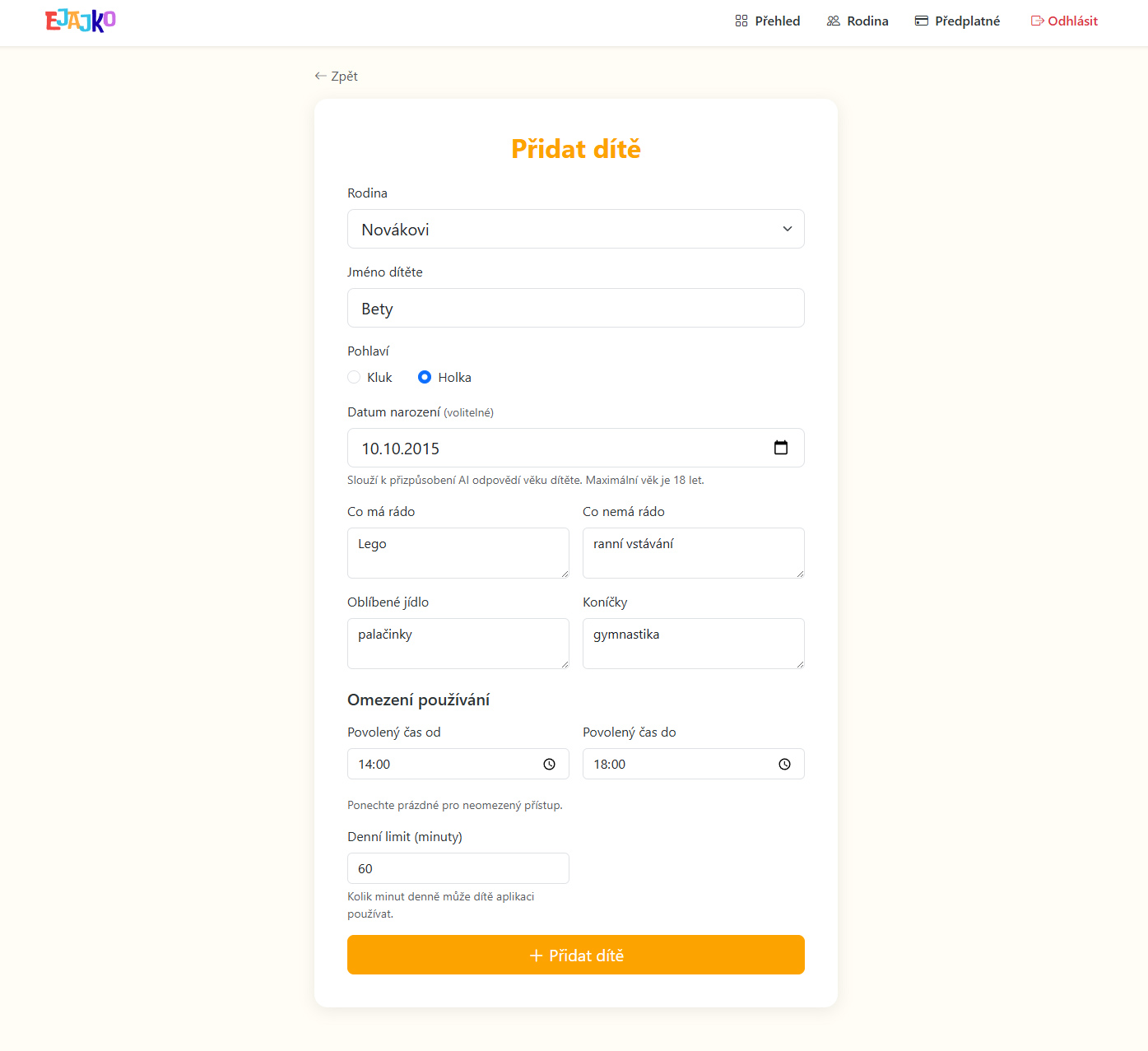Open the Přehled menu item
Viewport: 1148px width, 1051px height.
click(777, 21)
